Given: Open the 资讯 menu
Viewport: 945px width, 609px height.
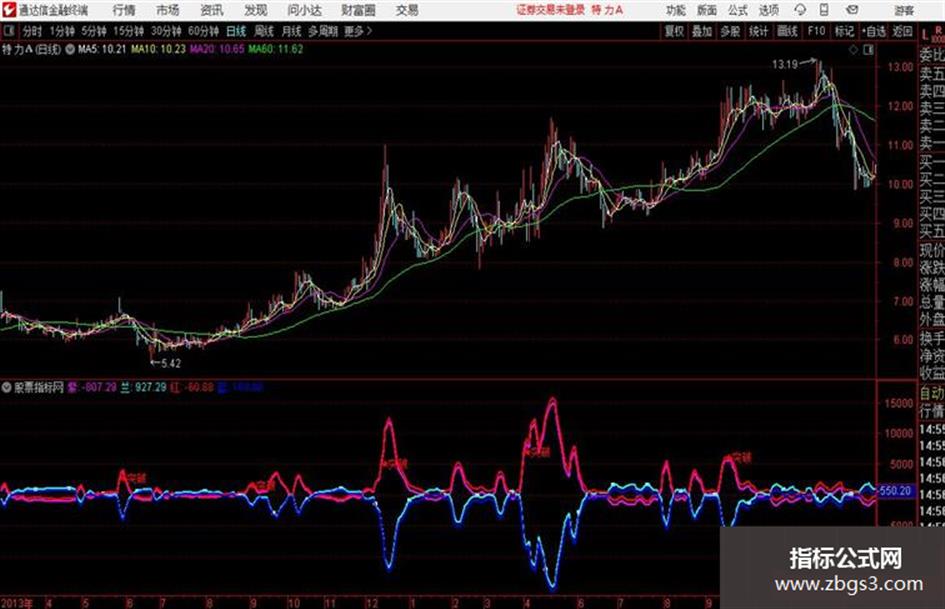Looking at the screenshot, I should 212,10.
